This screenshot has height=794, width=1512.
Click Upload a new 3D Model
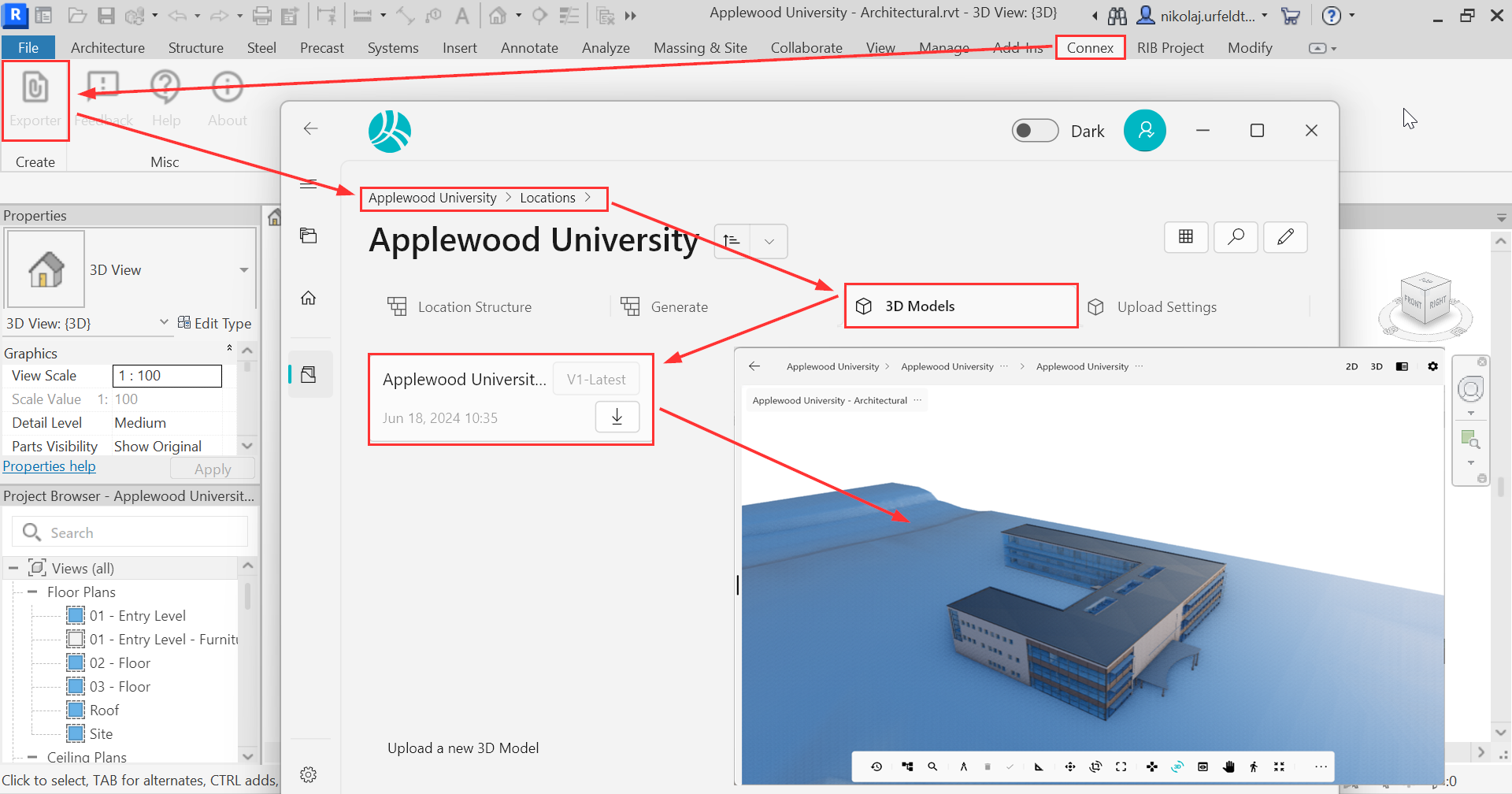tap(463, 748)
